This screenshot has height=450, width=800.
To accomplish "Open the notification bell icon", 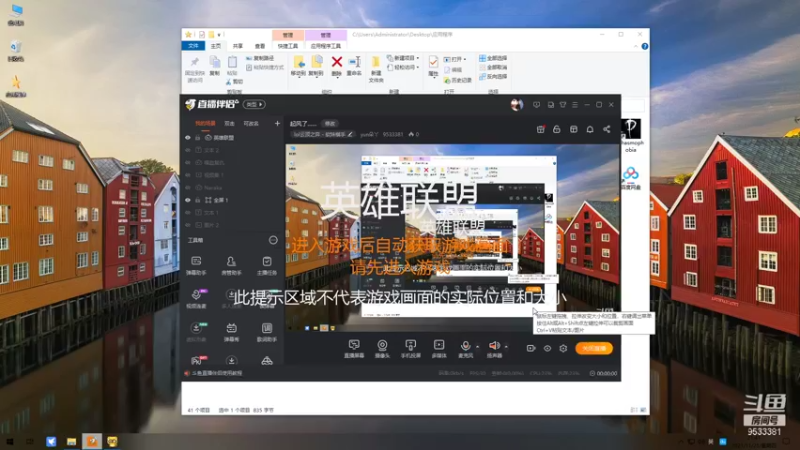I will pos(590,130).
